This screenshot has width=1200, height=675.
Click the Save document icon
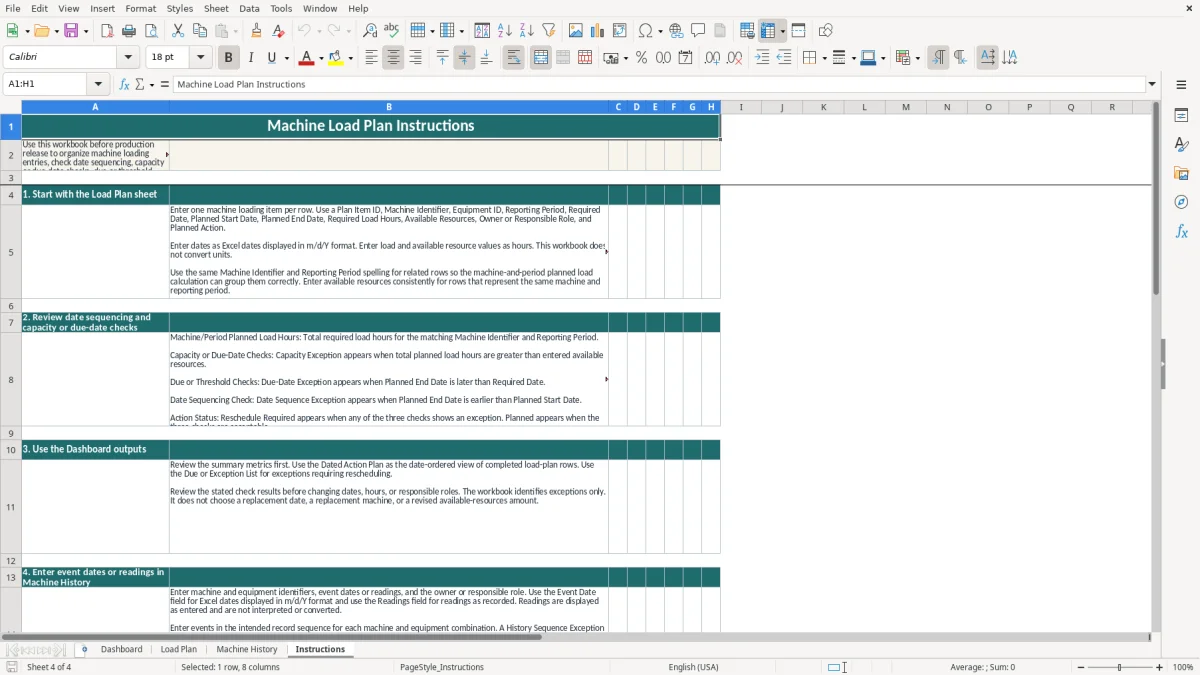click(x=71, y=31)
